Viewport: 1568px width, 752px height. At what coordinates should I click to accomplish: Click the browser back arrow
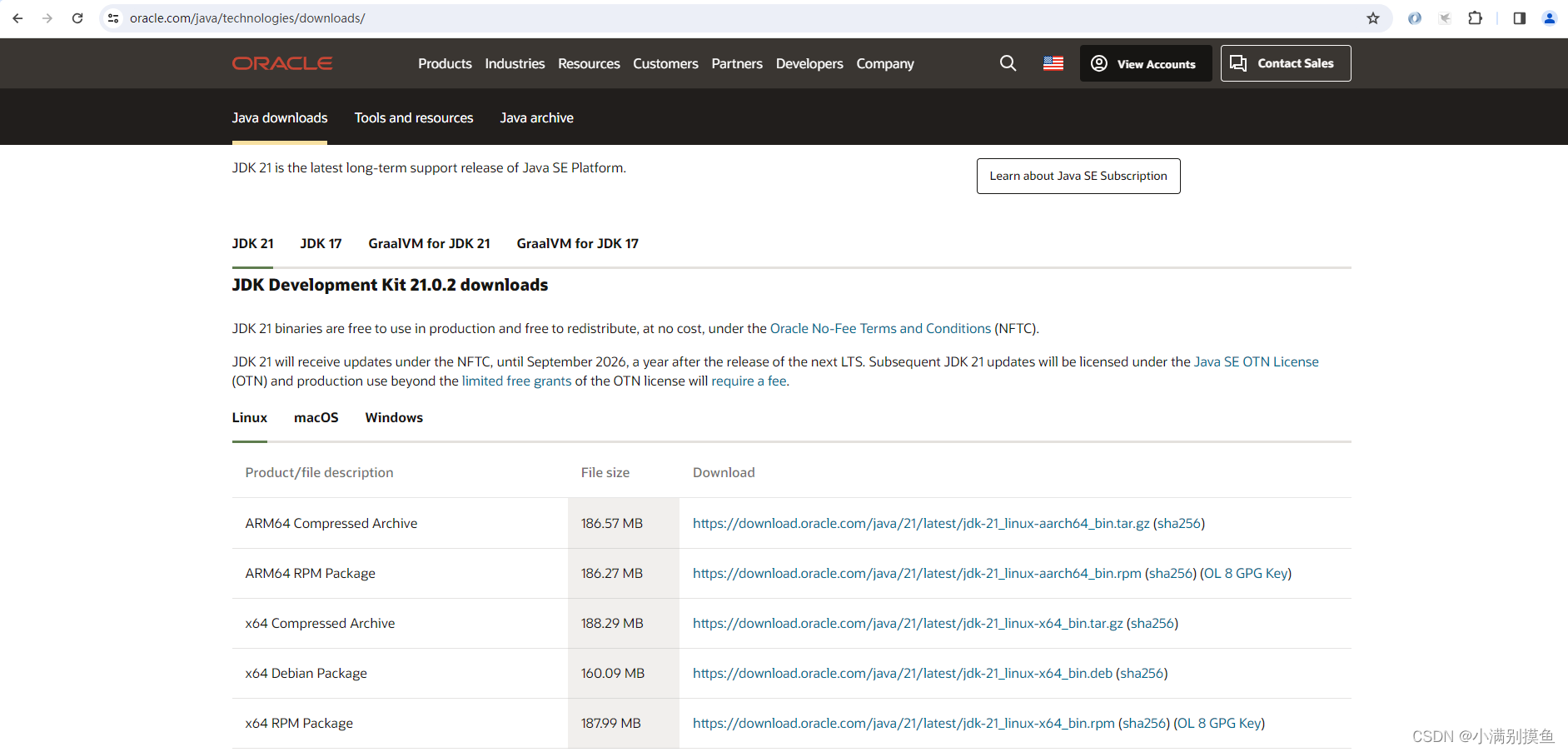17,18
